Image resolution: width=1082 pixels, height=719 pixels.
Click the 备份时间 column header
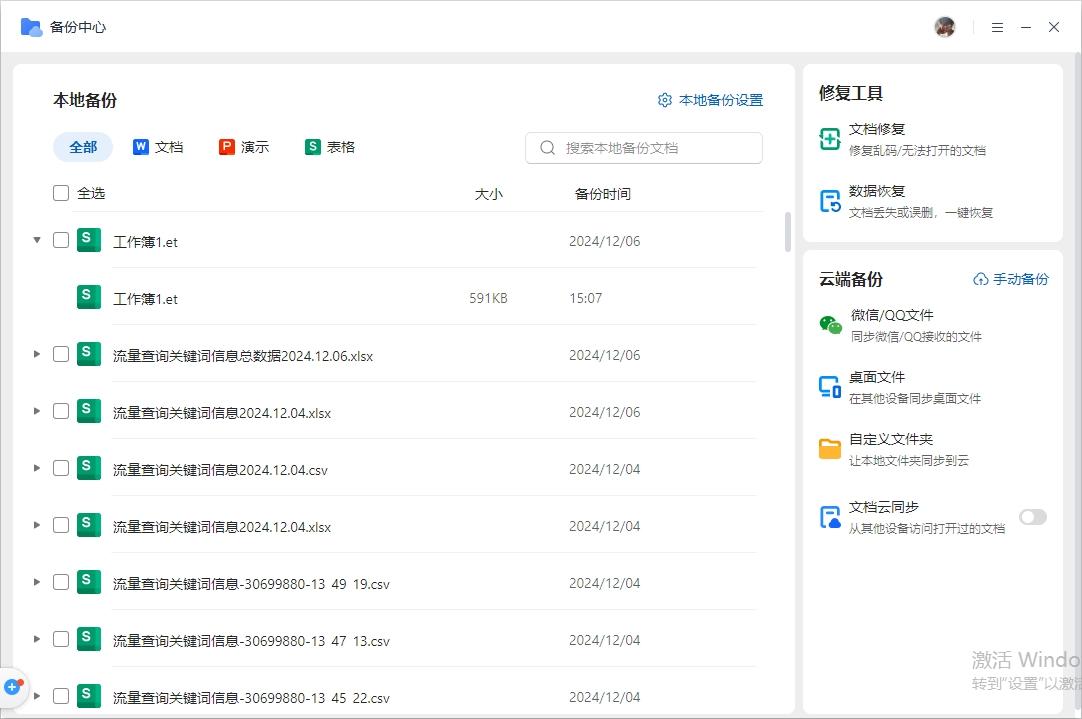coord(602,194)
